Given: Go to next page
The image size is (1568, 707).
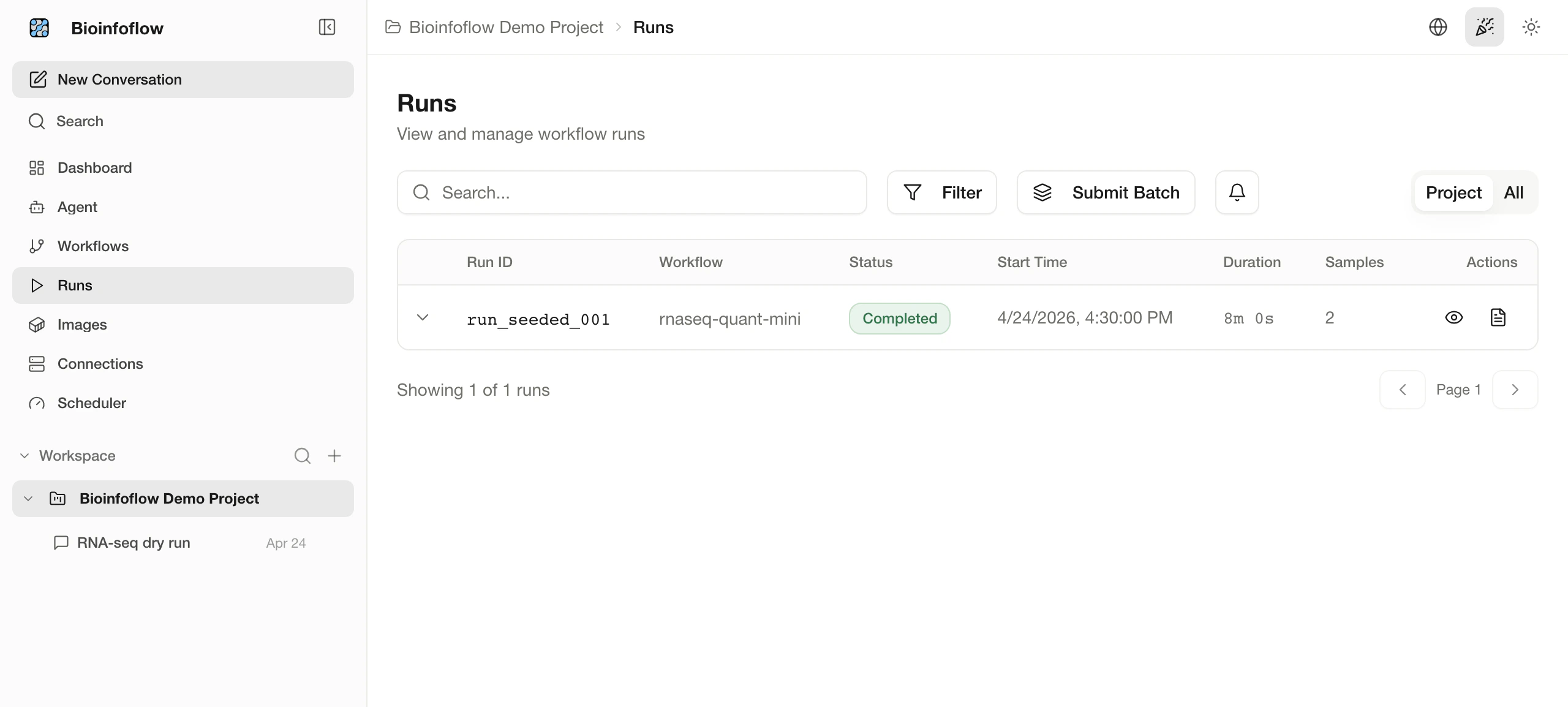Looking at the screenshot, I should (x=1515, y=390).
